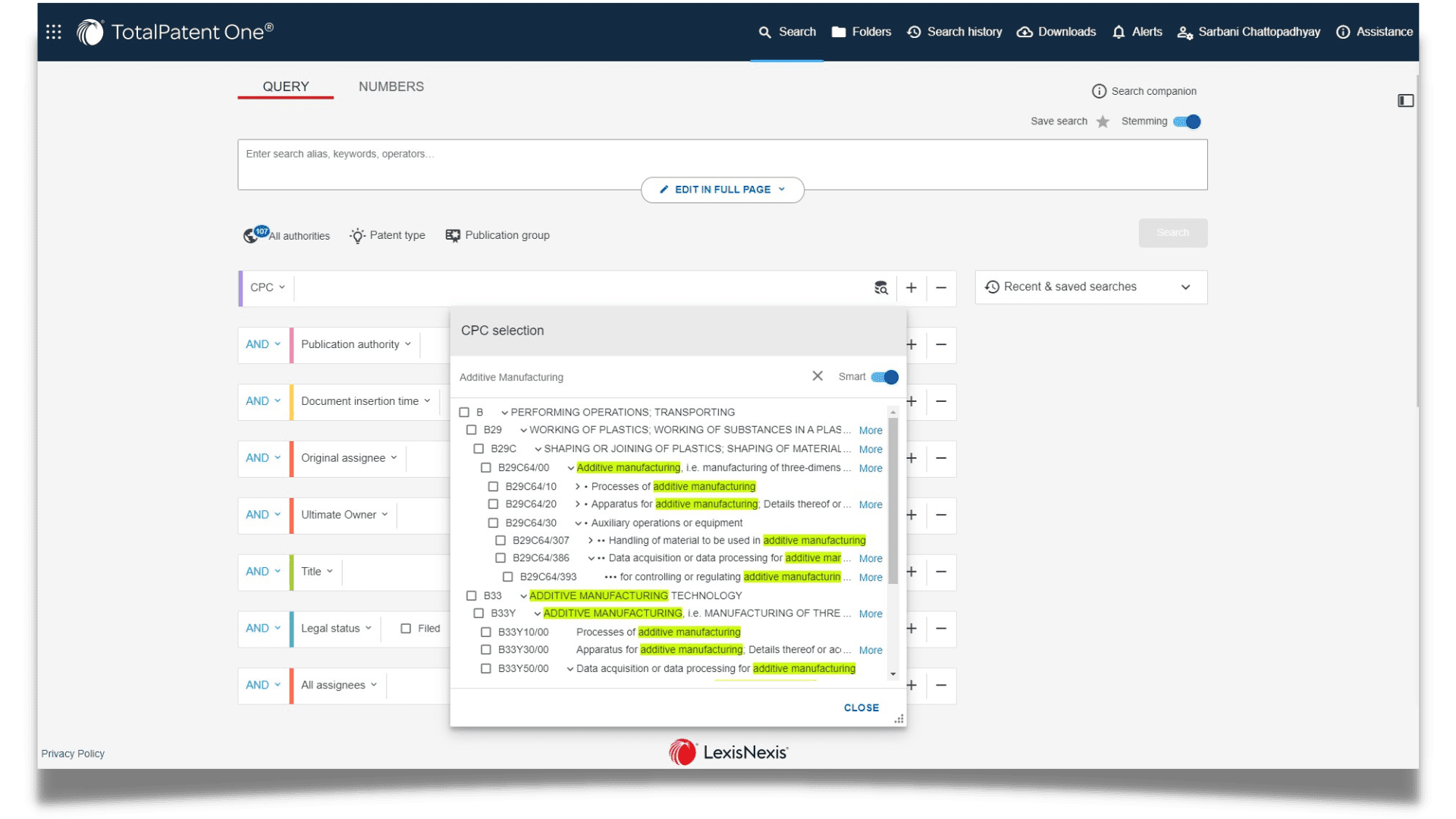Open Alerts bell icon
The height and width of the screenshot is (819, 1456).
[x=1119, y=32]
